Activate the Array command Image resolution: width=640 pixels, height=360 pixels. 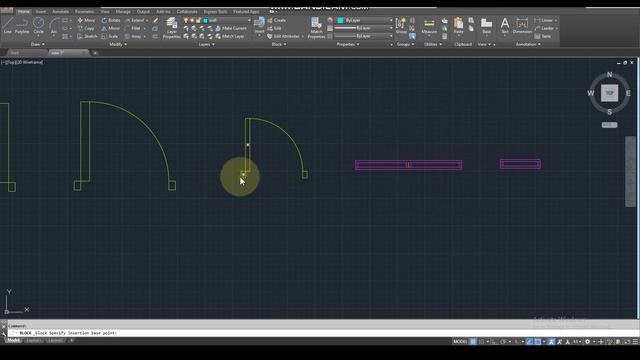click(x=133, y=36)
